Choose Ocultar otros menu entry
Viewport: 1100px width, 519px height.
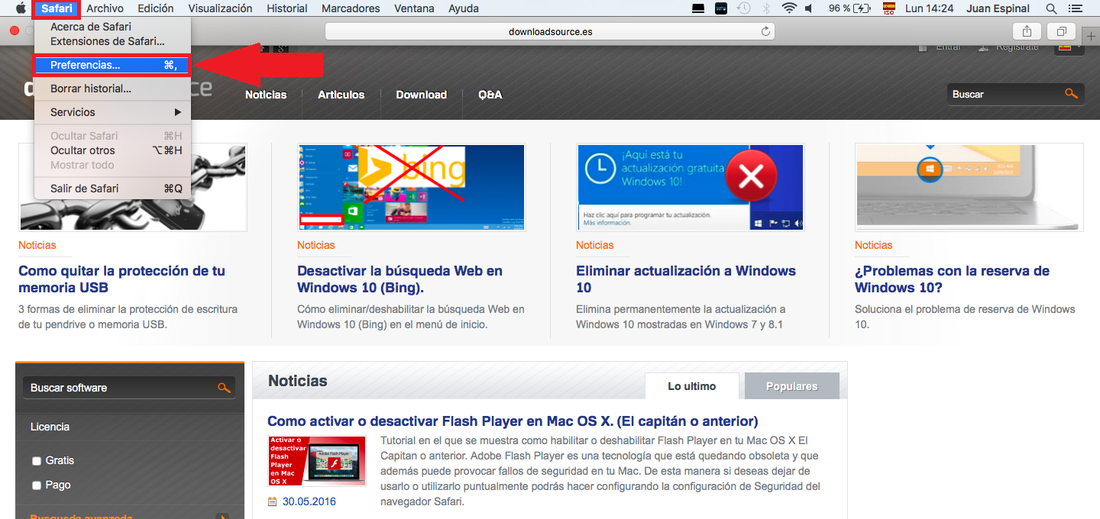[112, 150]
